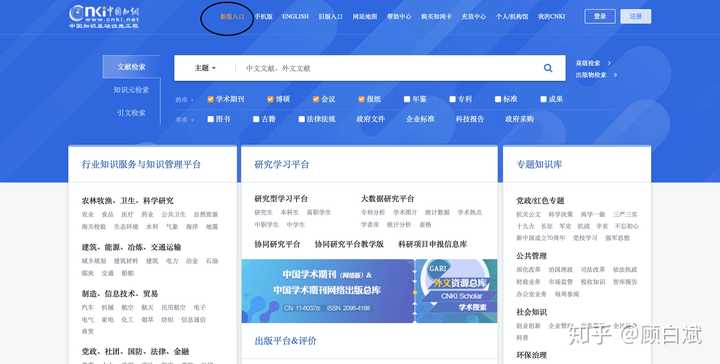Viewport: 720px width, 364px height.
Task: Open the 协同研究平台 link
Action: tap(277, 244)
